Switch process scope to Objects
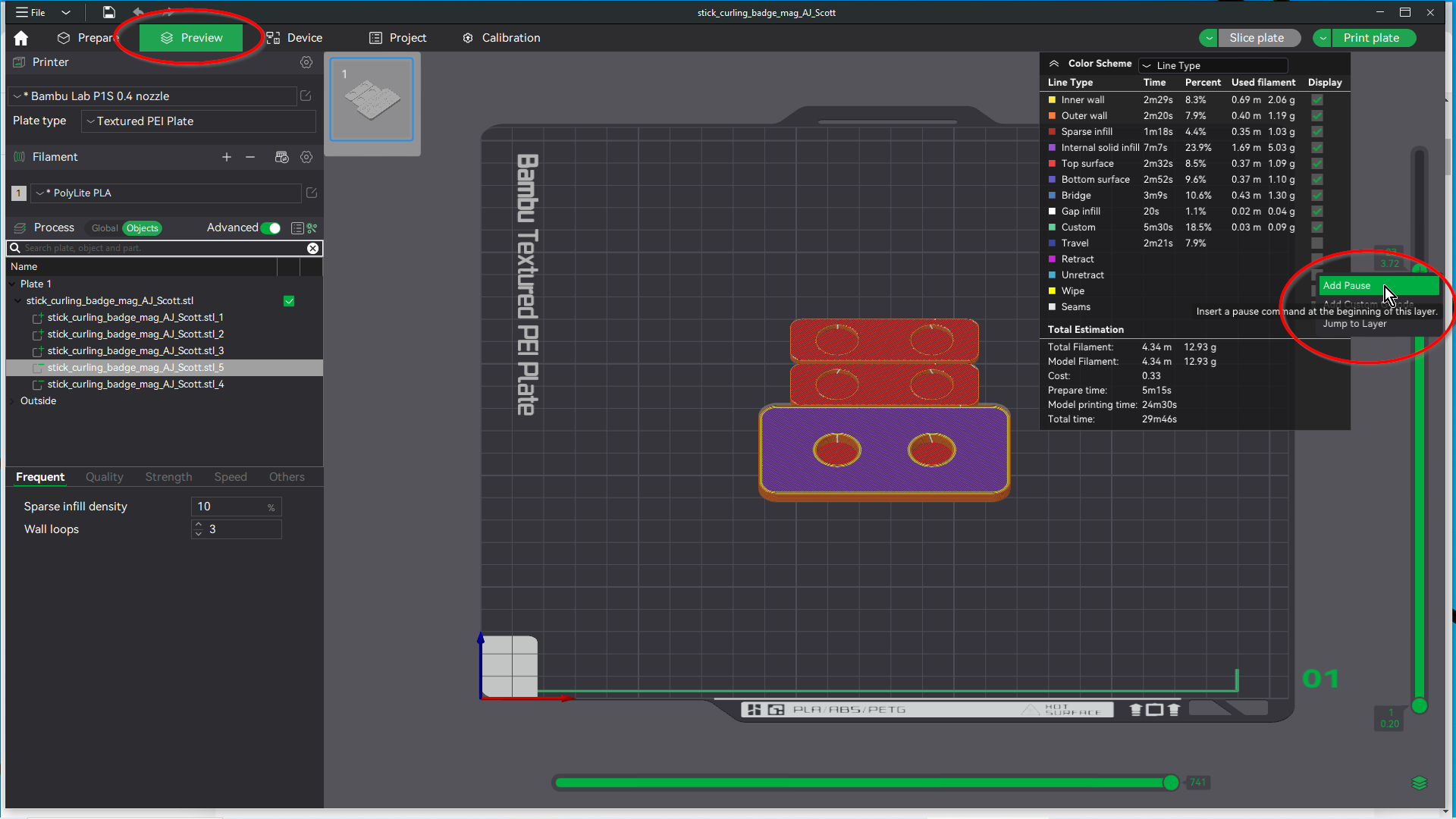 [x=143, y=228]
